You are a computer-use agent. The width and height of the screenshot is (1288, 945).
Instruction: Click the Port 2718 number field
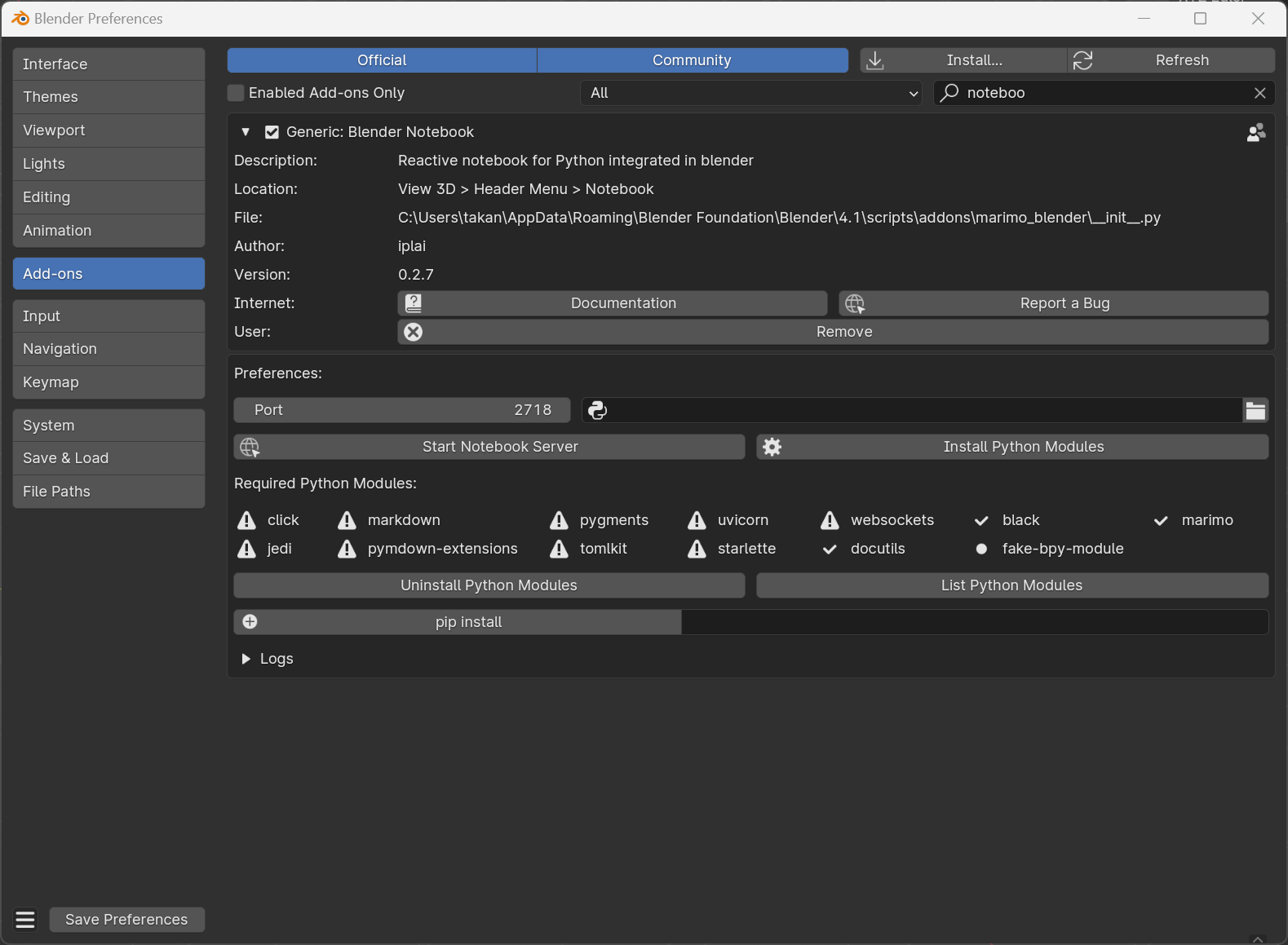tap(402, 410)
